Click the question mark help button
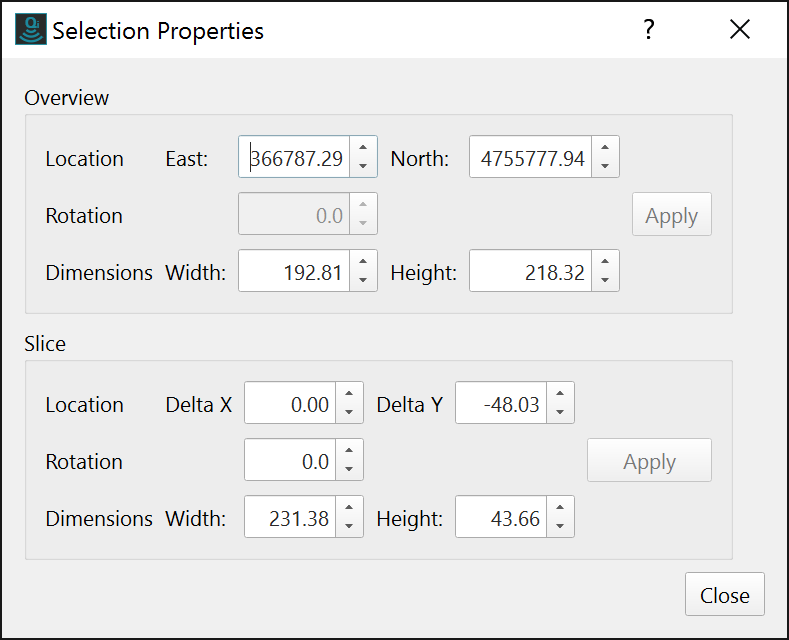The width and height of the screenshot is (789, 640). (x=649, y=29)
